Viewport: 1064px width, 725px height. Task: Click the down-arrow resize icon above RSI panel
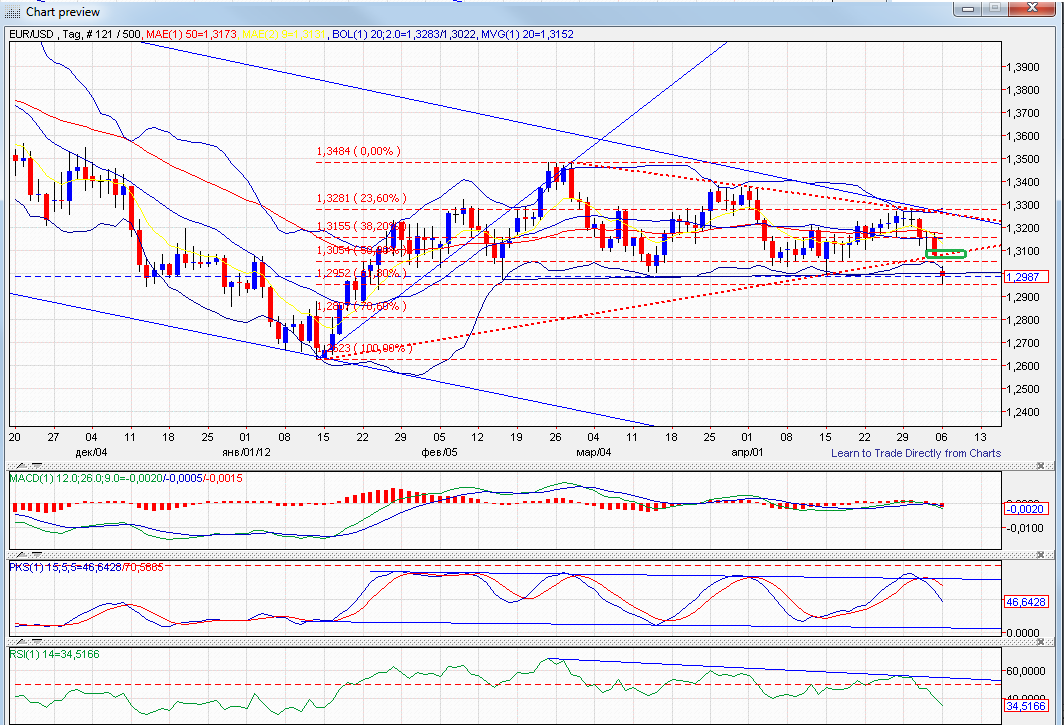pos(37,641)
